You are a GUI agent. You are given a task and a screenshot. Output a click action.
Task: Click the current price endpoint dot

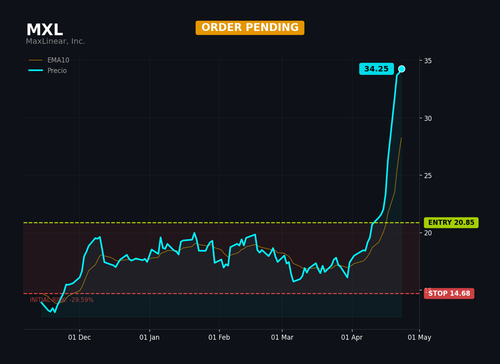[402, 69]
